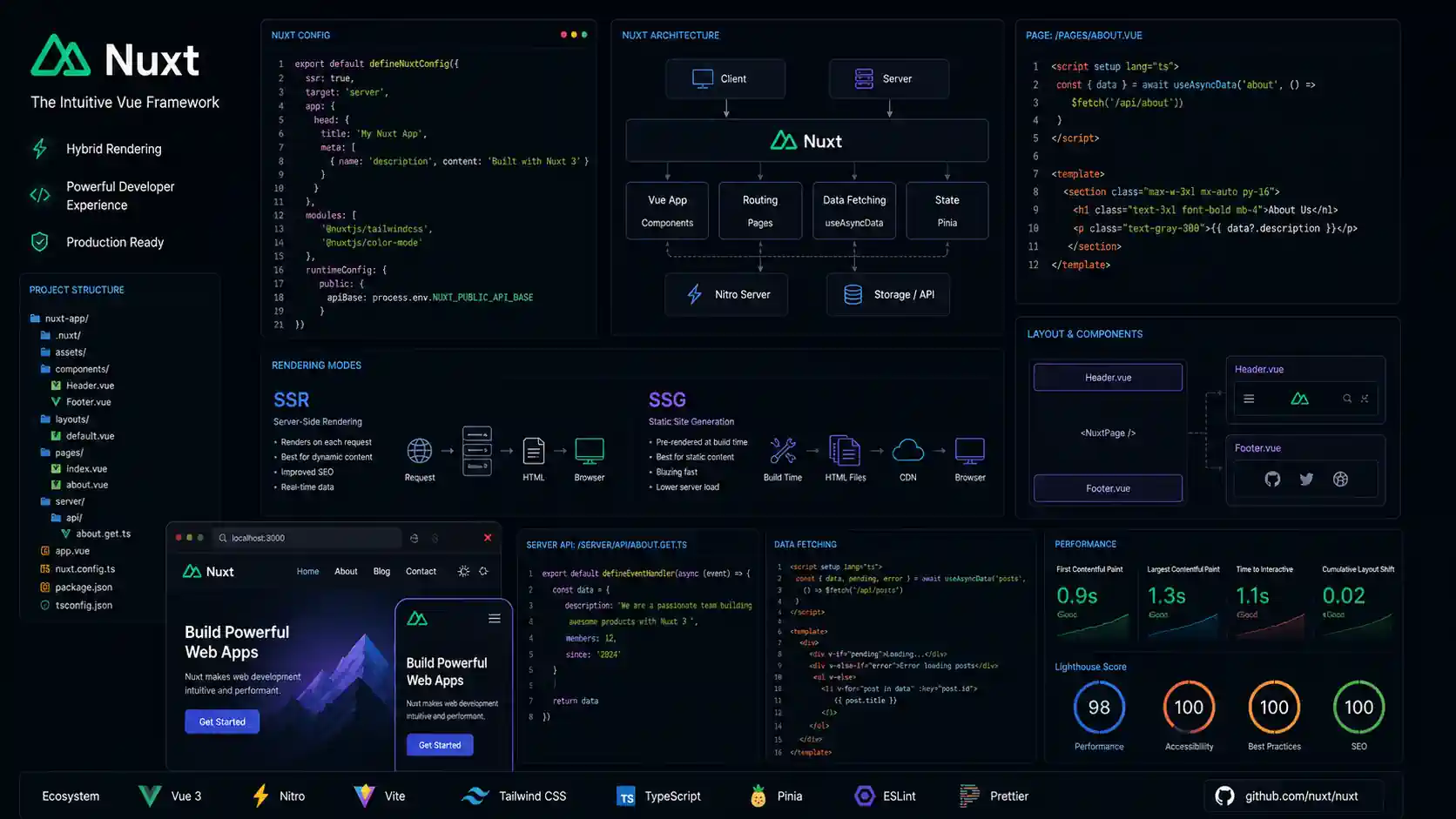Click the magnifier icon in localhost address bar
The height and width of the screenshot is (819, 1456).
(223, 538)
